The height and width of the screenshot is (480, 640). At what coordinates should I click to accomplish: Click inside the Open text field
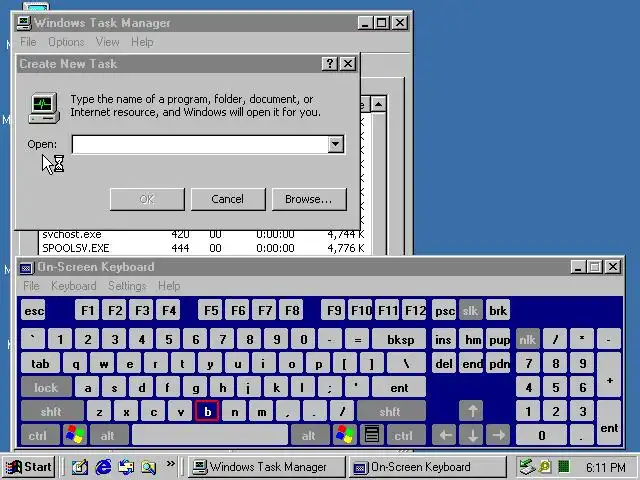click(x=200, y=144)
